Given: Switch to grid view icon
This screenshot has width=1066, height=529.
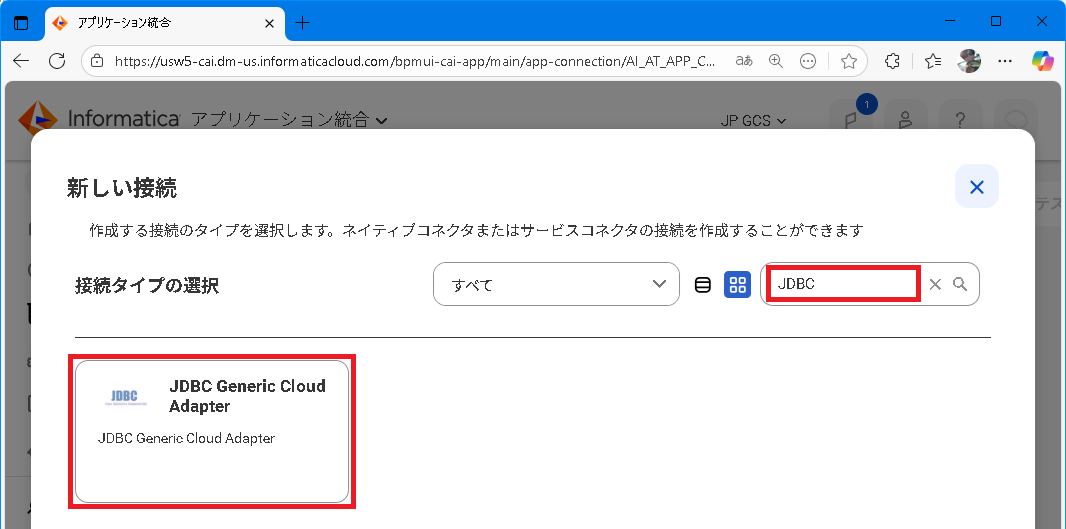Looking at the screenshot, I should 737,284.
